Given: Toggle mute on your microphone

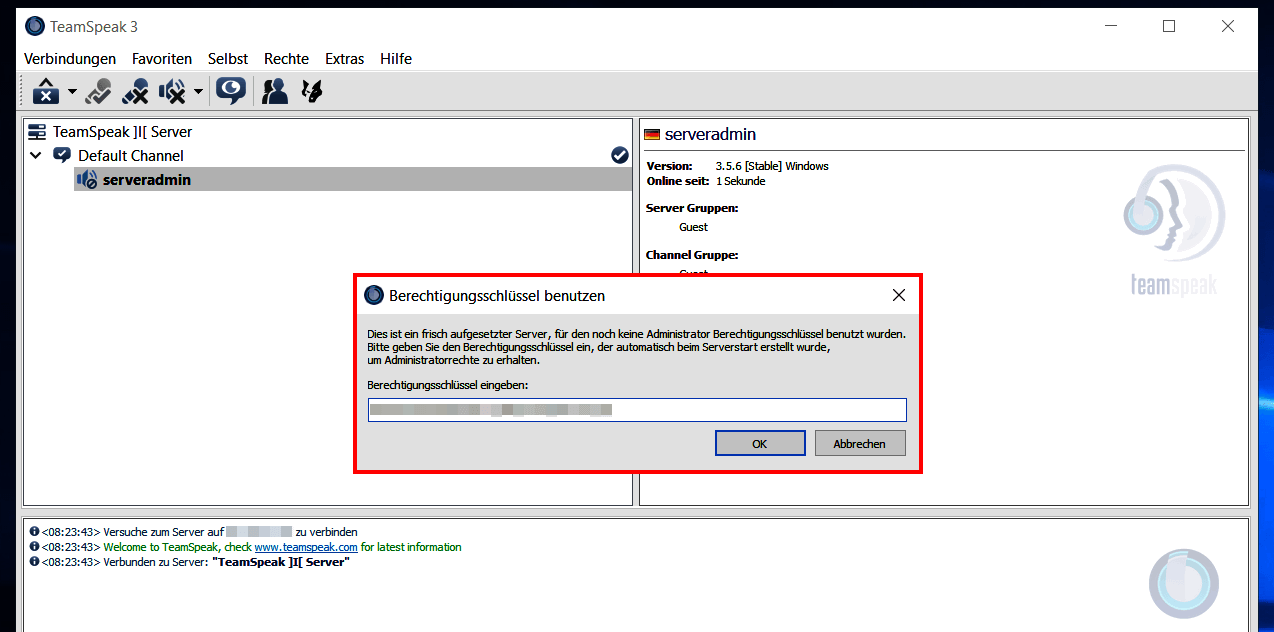Looking at the screenshot, I should [x=135, y=91].
